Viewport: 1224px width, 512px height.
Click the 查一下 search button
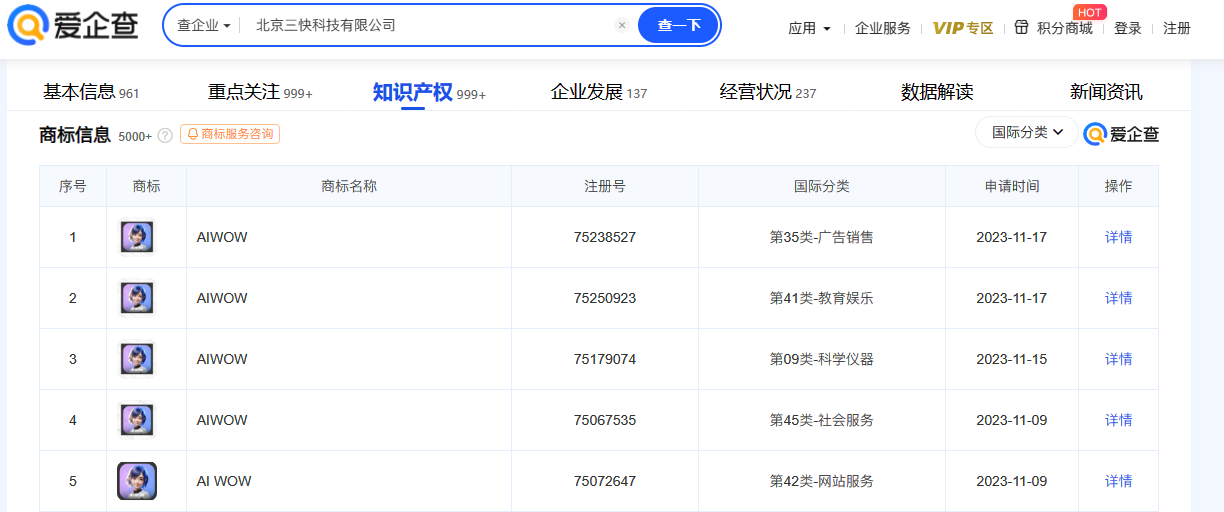[x=678, y=25]
